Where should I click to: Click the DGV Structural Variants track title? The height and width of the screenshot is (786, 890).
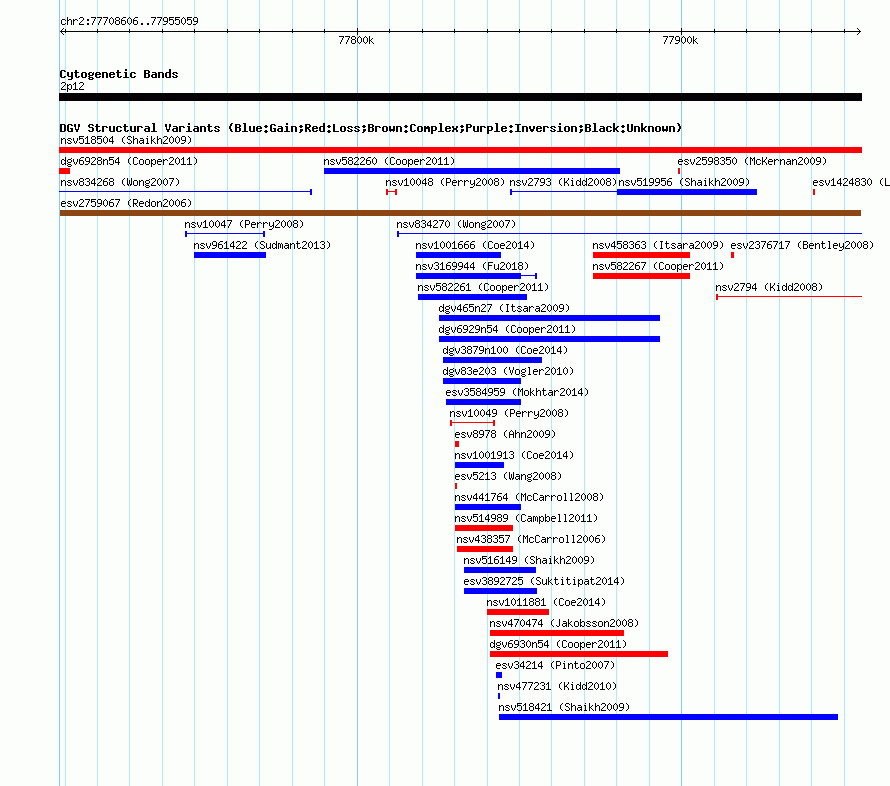coord(370,128)
